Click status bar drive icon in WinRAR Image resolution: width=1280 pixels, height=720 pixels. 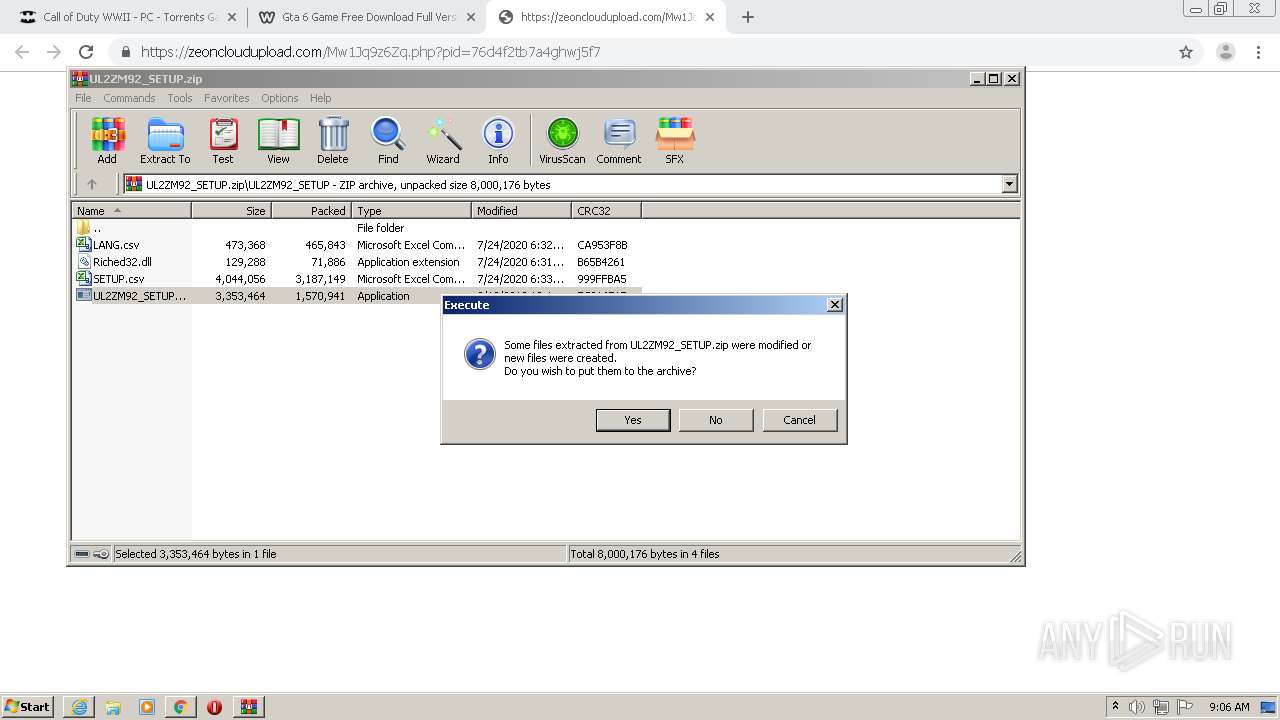pyautogui.click(x=83, y=554)
